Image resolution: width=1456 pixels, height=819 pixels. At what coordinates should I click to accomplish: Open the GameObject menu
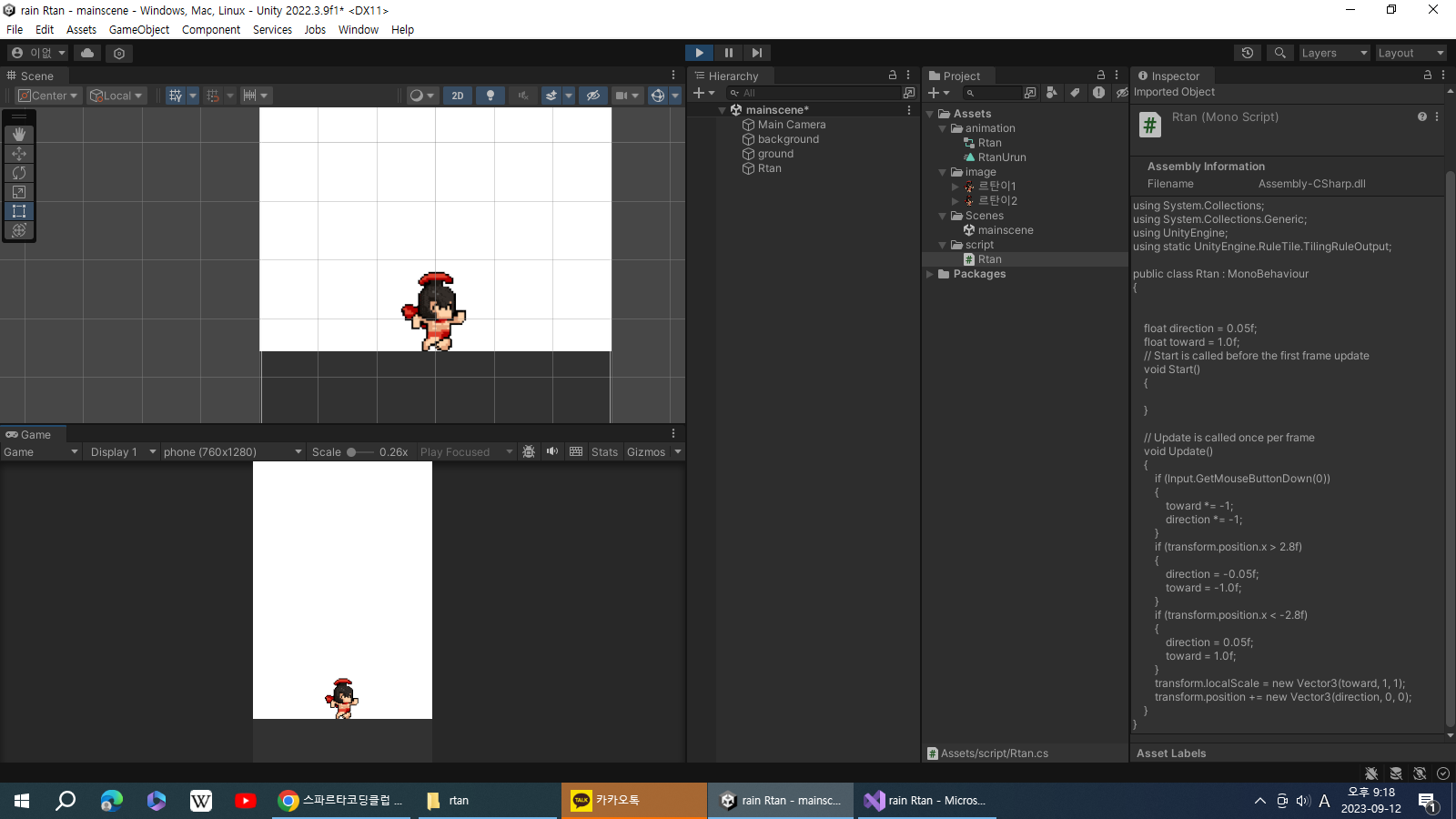click(139, 30)
